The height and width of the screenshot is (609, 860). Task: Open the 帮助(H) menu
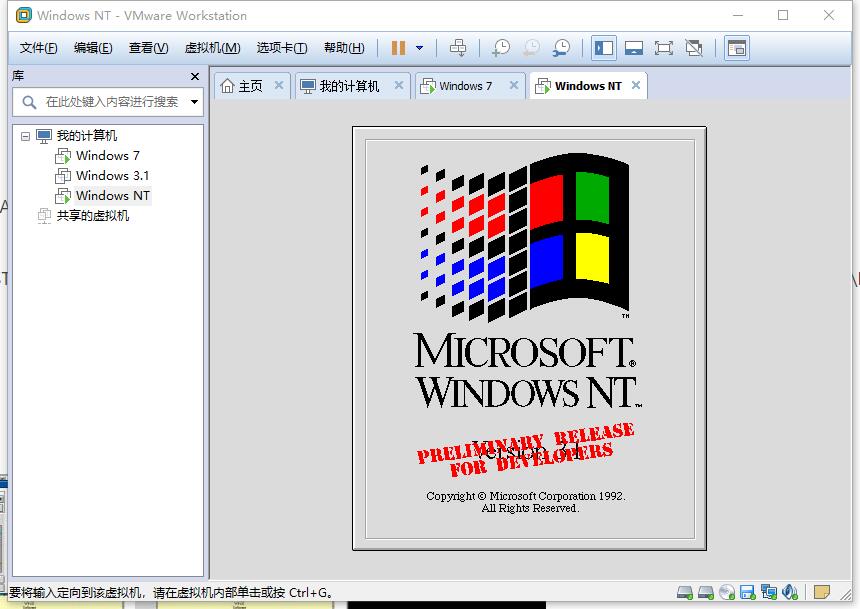click(344, 48)
